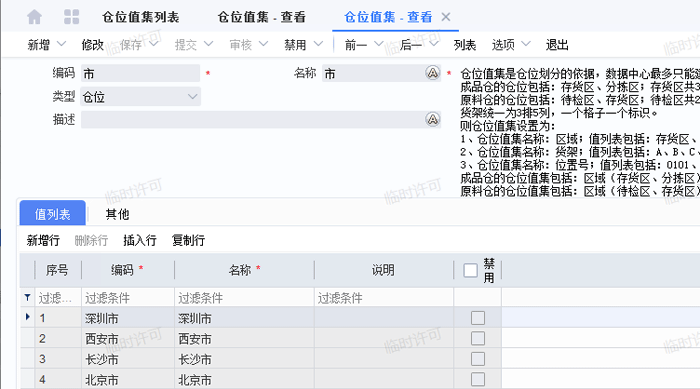The width and height of the screenshot is (700, 389).
Task: Click 说明 column filter field
Action: click(384, 297)
